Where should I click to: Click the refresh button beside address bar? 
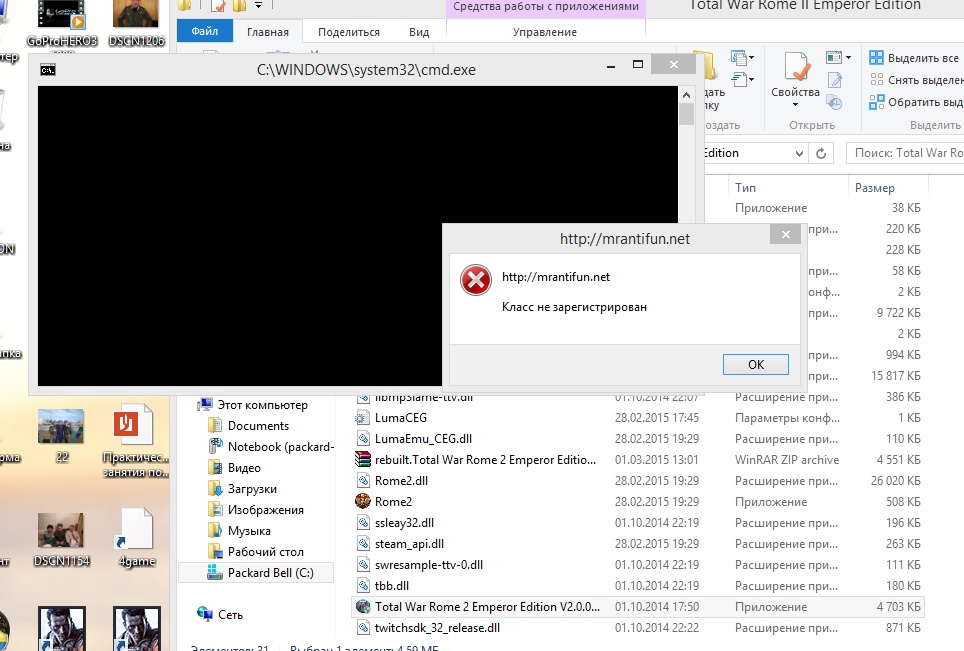point(821,153)
